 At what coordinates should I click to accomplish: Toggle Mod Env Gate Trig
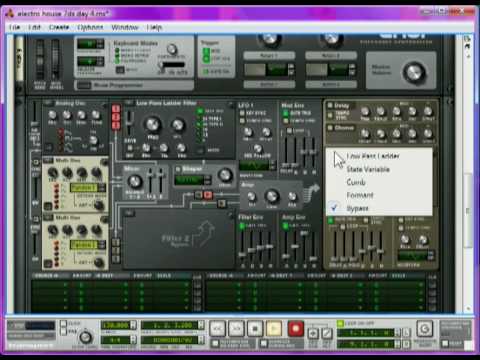point(285,113)
